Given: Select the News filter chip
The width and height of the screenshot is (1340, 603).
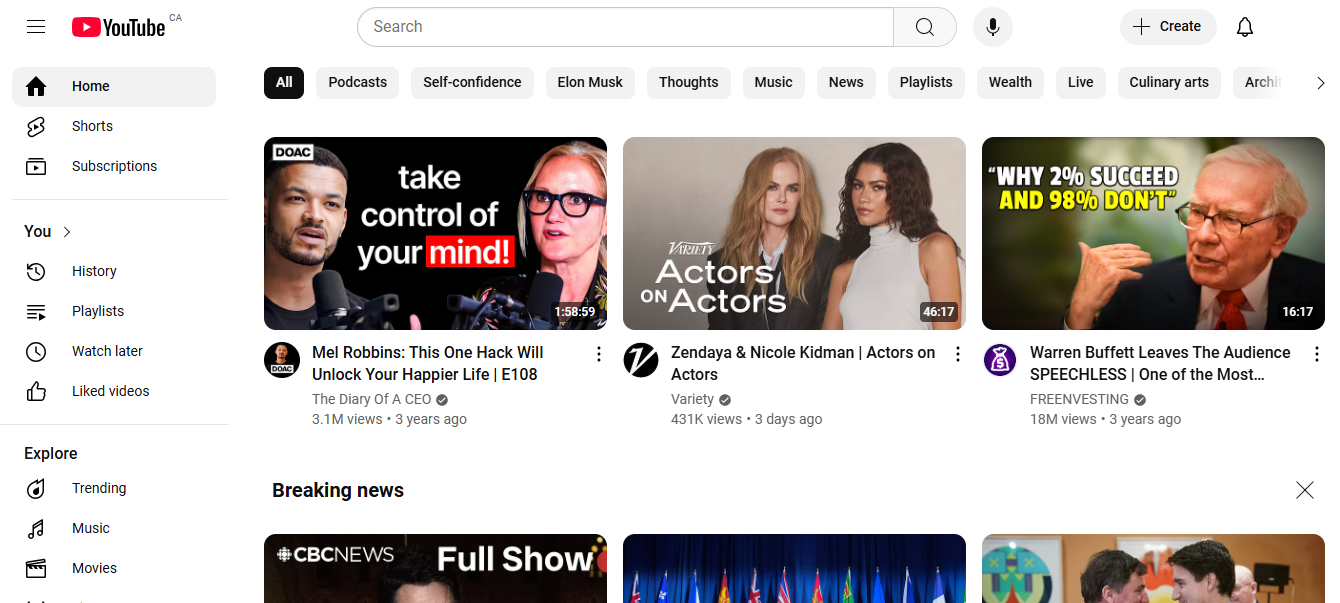Looking at the screenshot, I should click(x=846, y=83).
